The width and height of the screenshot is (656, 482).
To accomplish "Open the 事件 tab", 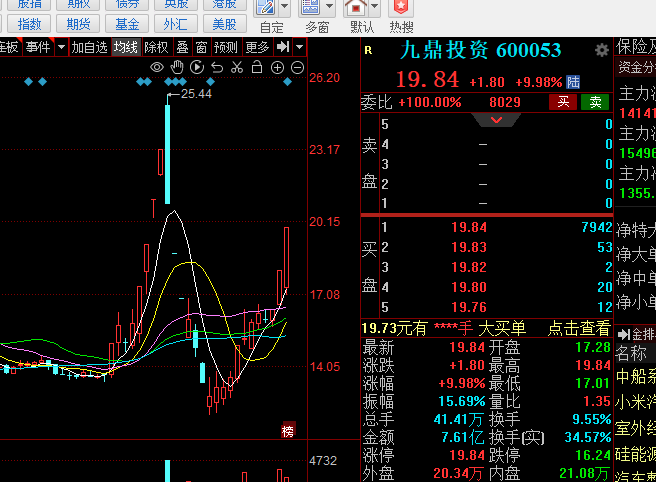I will (38, 47).
